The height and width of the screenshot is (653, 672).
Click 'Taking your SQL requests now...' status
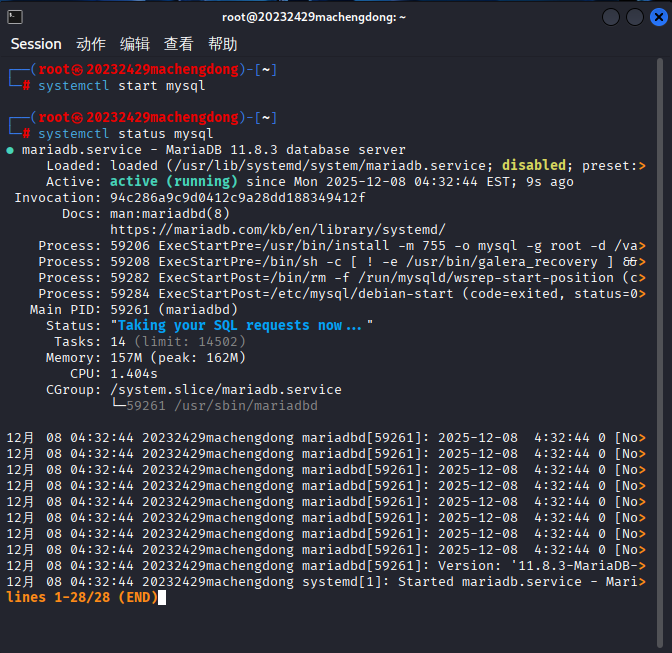click(240, 326)
